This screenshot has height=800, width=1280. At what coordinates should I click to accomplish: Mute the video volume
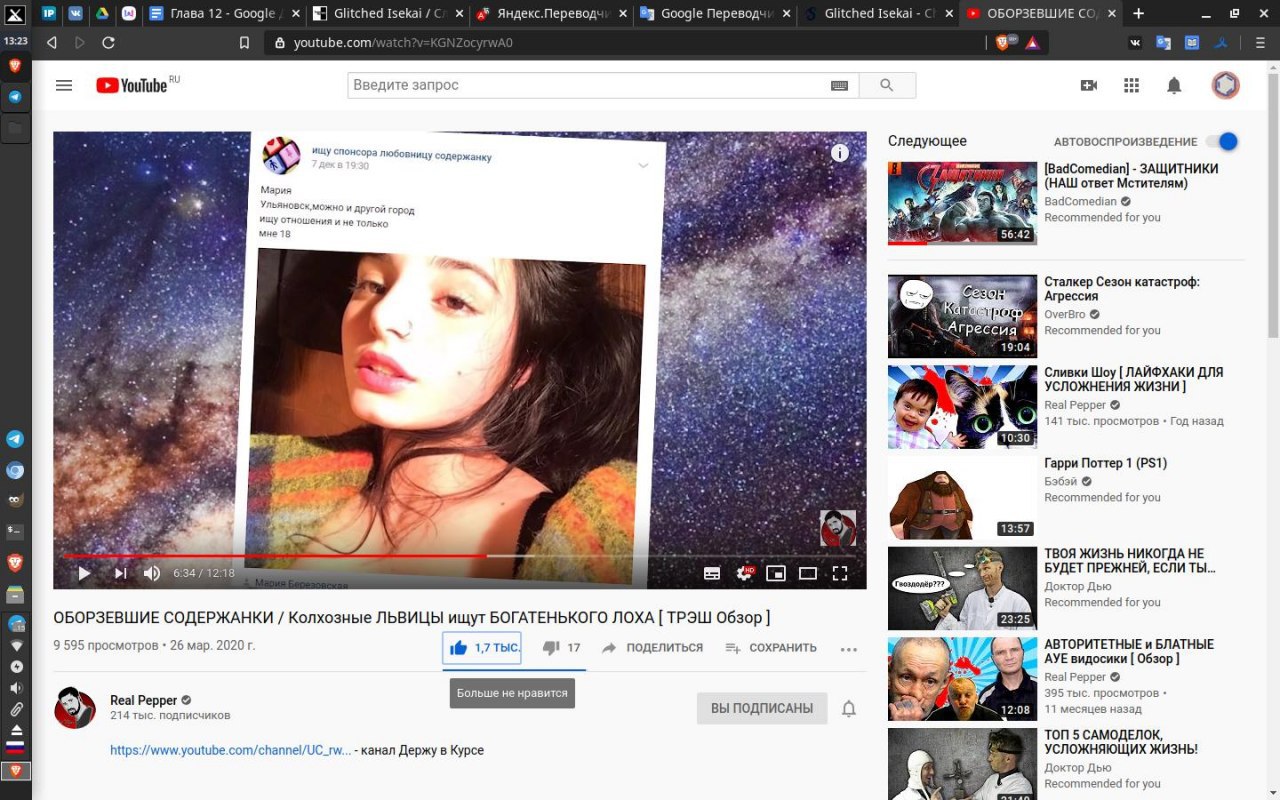[152, 573]
